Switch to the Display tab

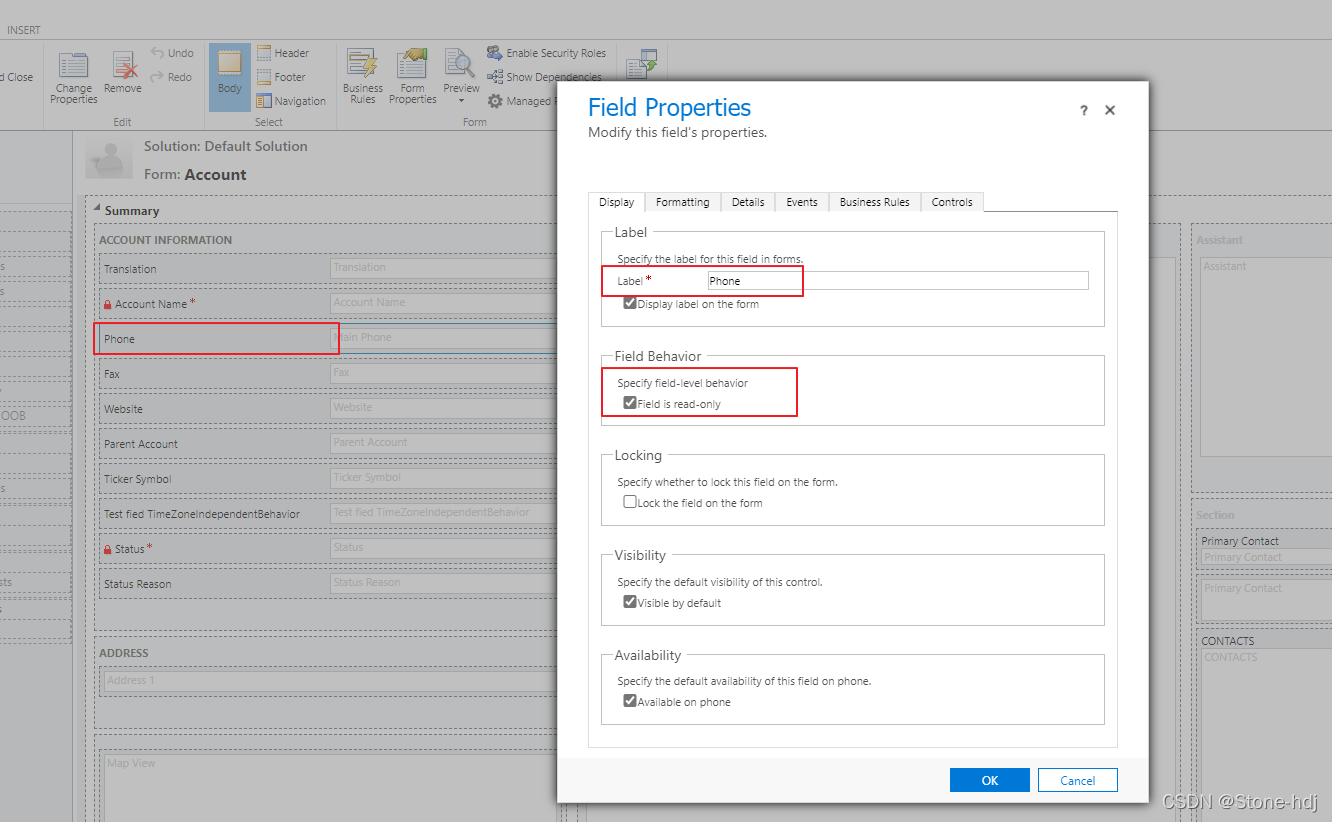616,202
